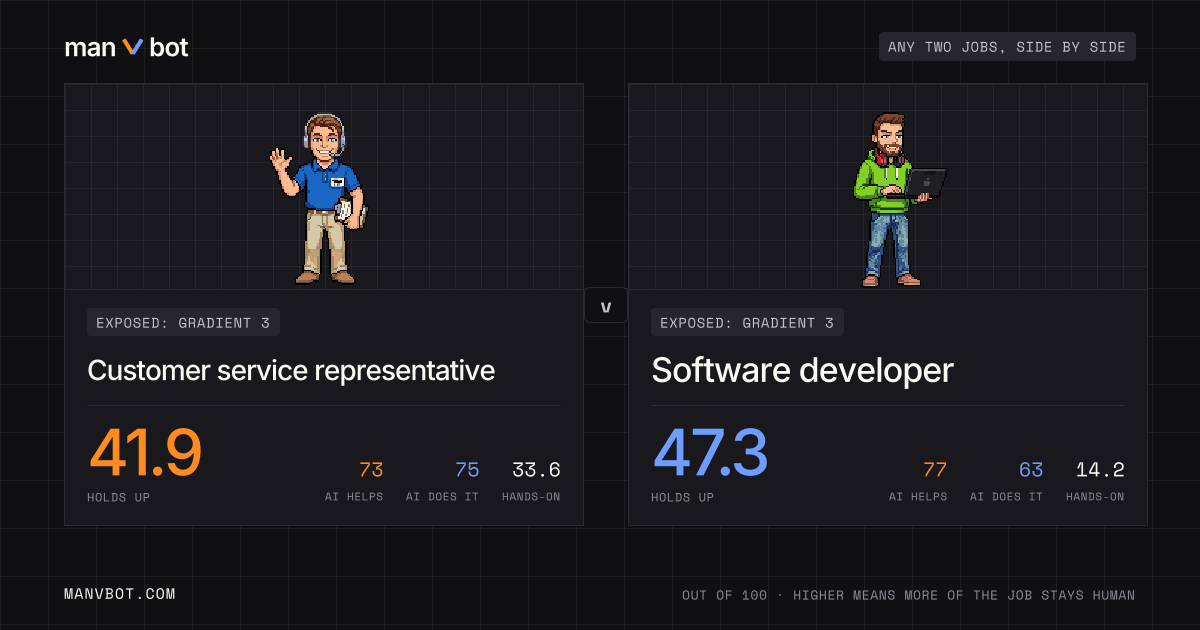The width and height of the screenshot is (1200, 630).
Task: Click the AI helps value 77
Action: [935, 470]
